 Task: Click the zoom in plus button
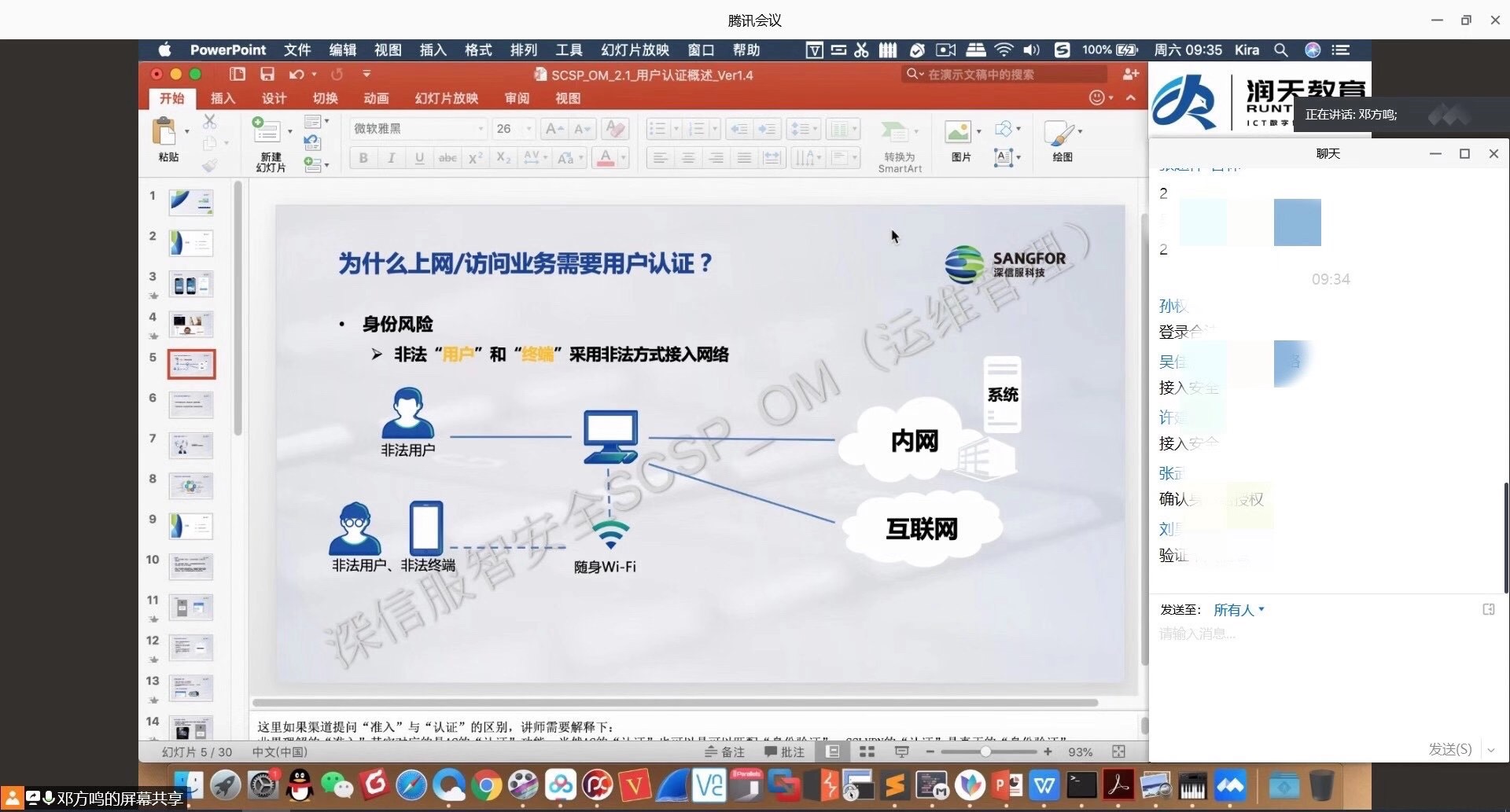point(1048,752)
